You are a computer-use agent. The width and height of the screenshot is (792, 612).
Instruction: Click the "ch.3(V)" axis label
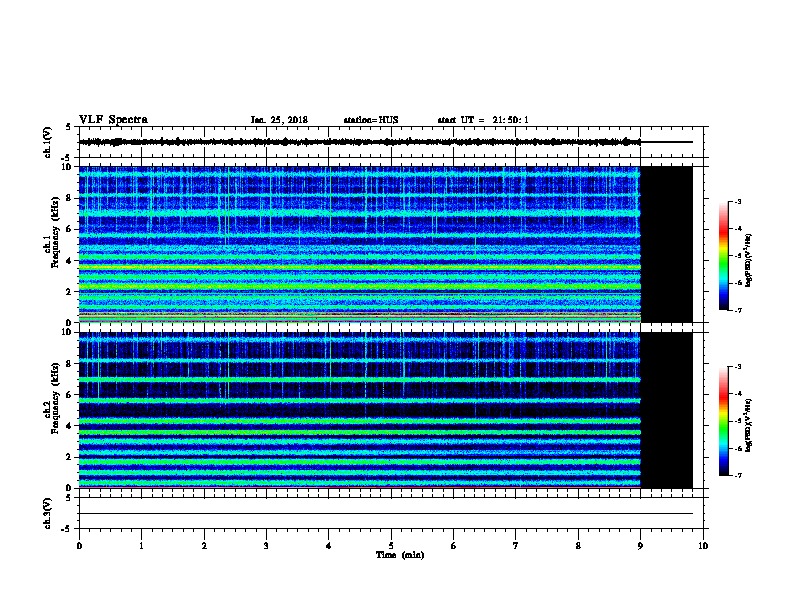47,514
